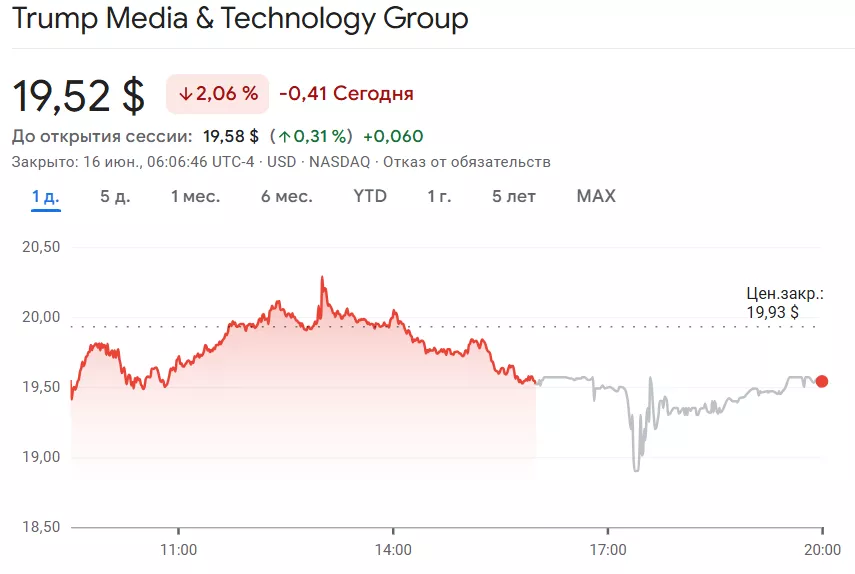Open the 1 мес. chart range
This screenshot has width=855, height=574.
195,196
